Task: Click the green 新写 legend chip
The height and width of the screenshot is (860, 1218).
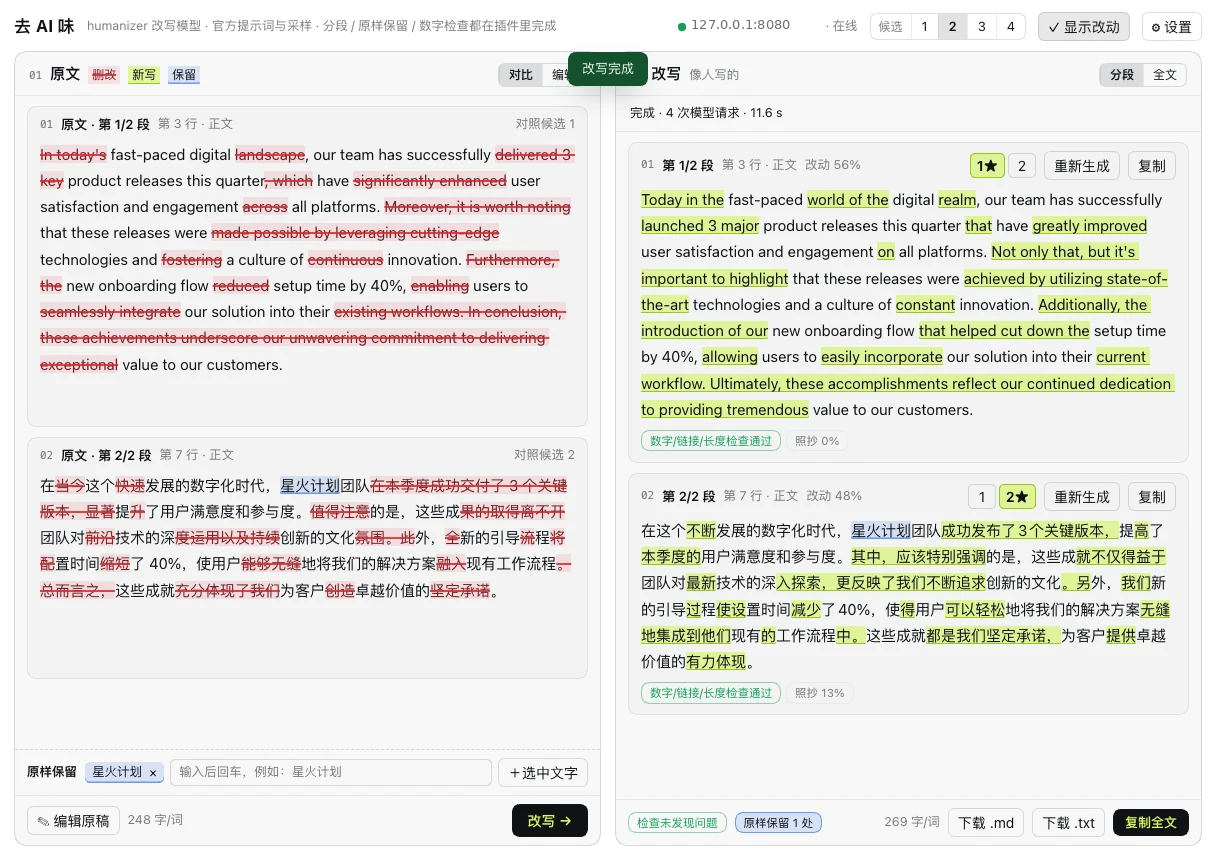Action: [x=144, y=75]
